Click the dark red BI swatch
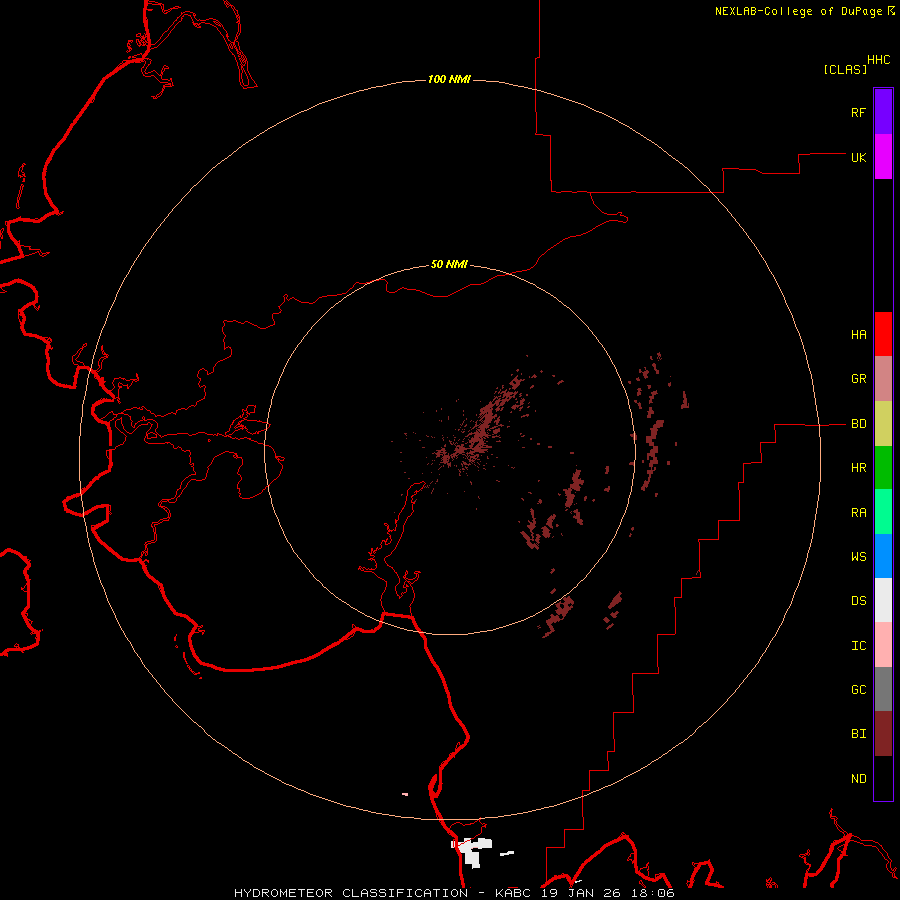 coord(883,734)
